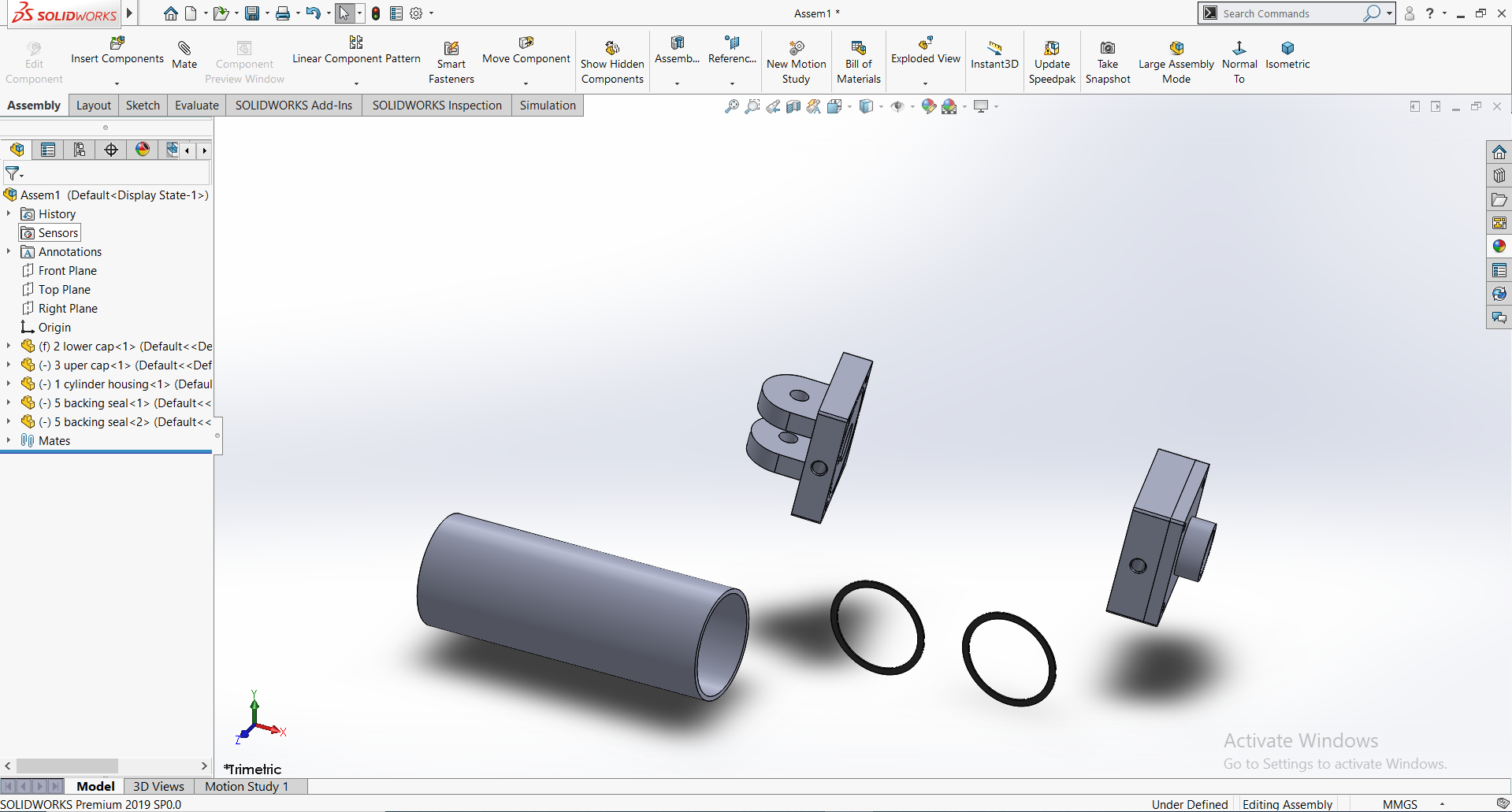Click MMGS unit system in status bar
1512x812 pixels.
coord(1399,804)
